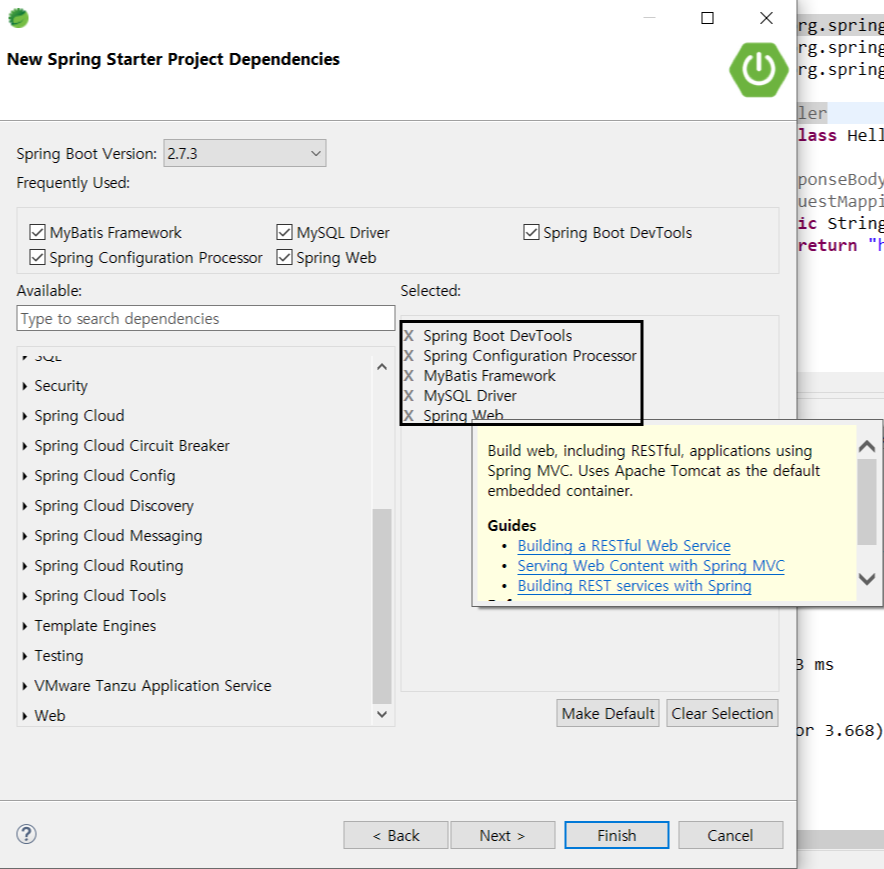Click the Available list scrollbar thumb
The height and width of the screenshot is (869, 884).
click(382, 606)
